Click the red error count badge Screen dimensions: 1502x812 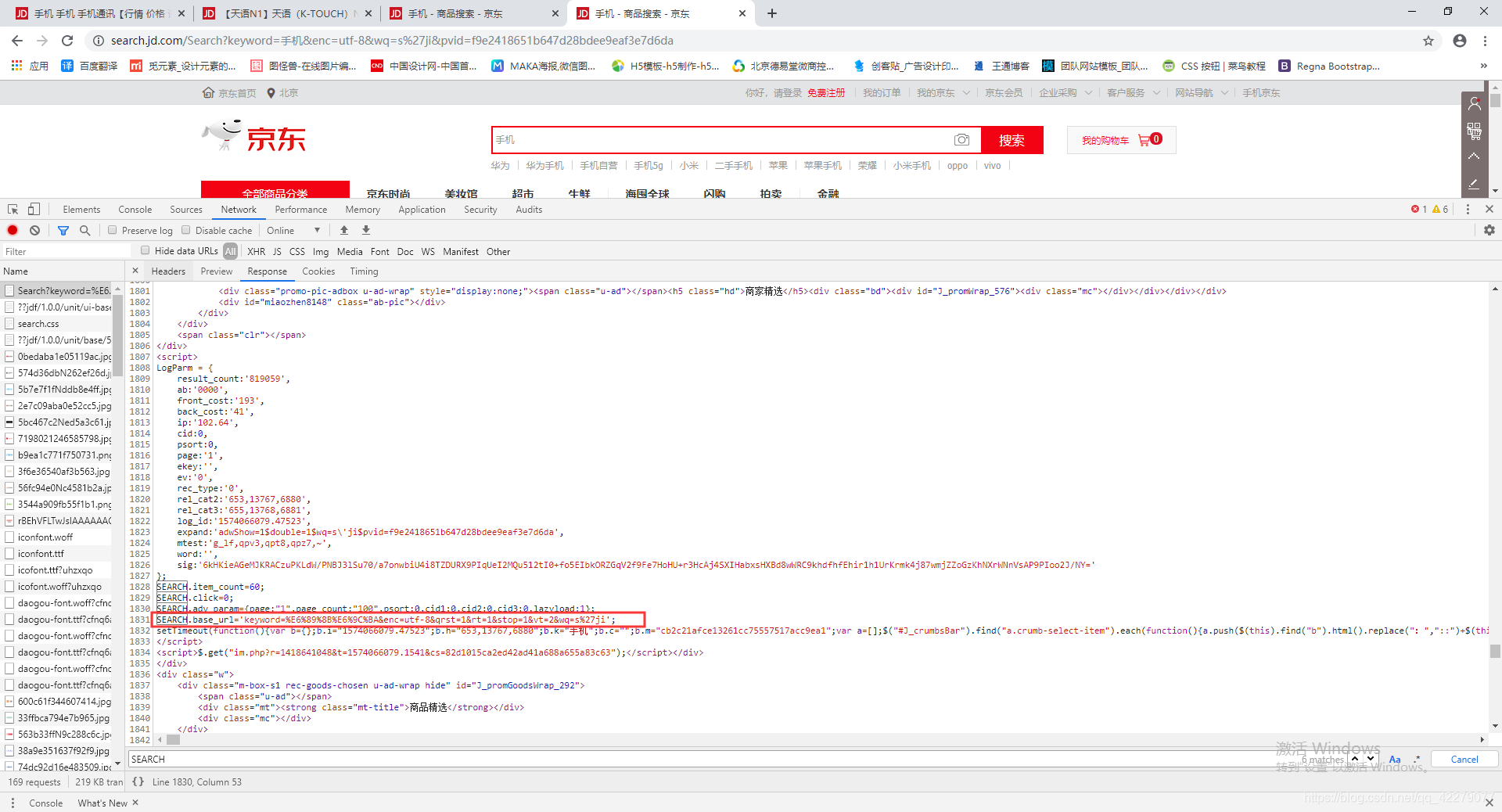click(1419, 209)
